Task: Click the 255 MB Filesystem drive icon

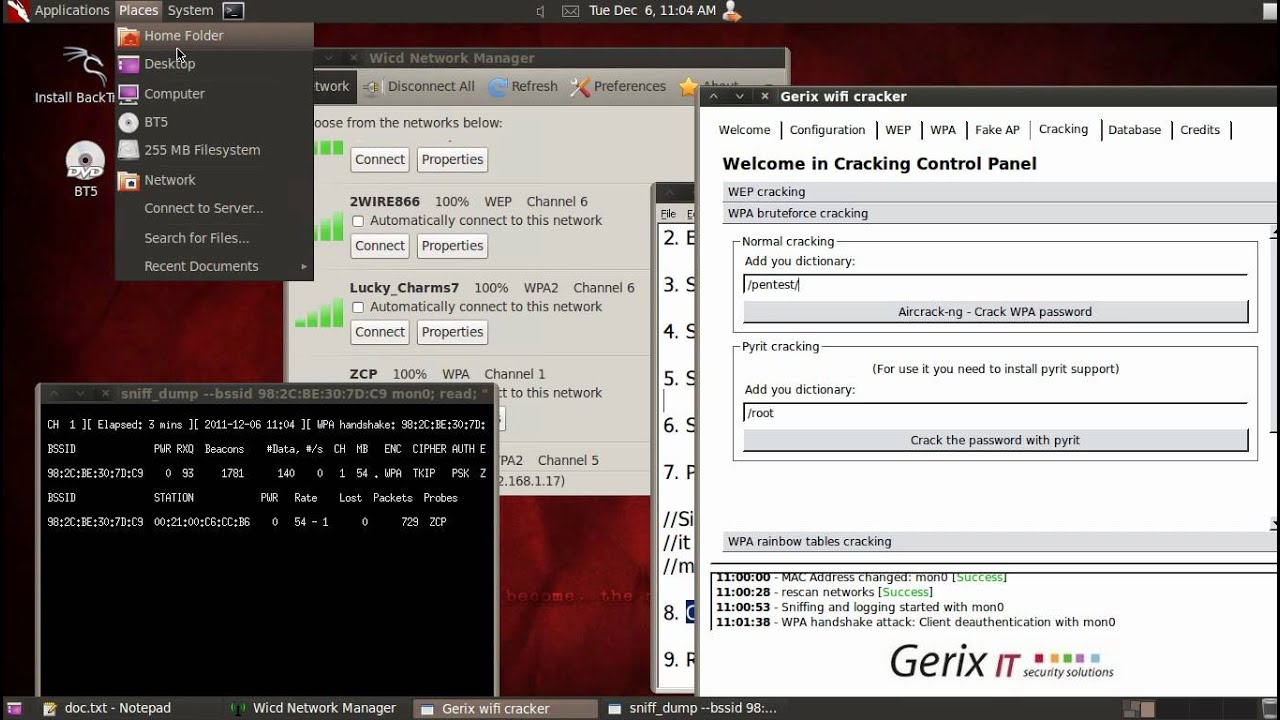Action: (128, 150)
